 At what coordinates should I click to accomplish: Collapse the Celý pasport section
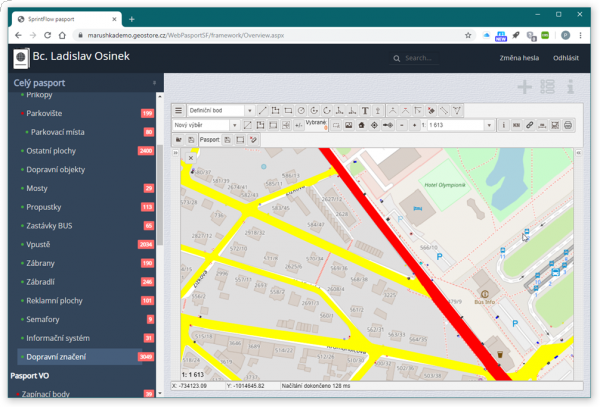pos(154,83)
